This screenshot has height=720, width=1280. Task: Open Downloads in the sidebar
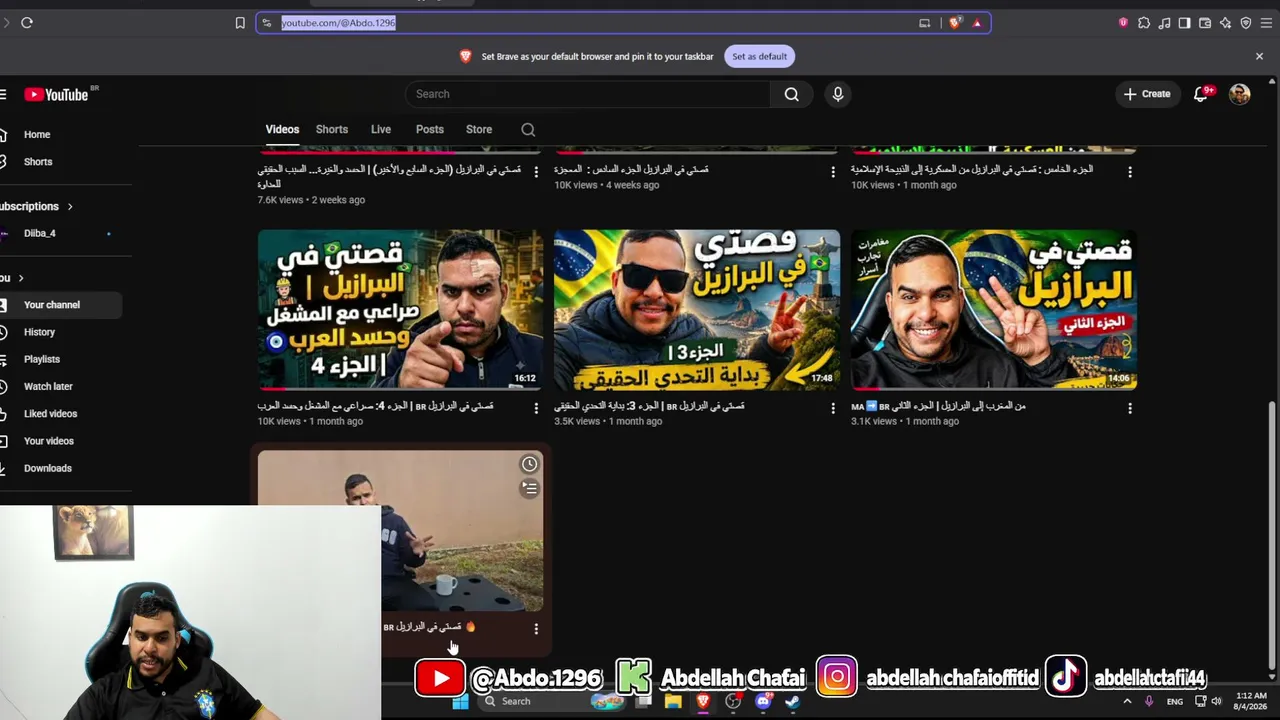[x=61, y=468]
